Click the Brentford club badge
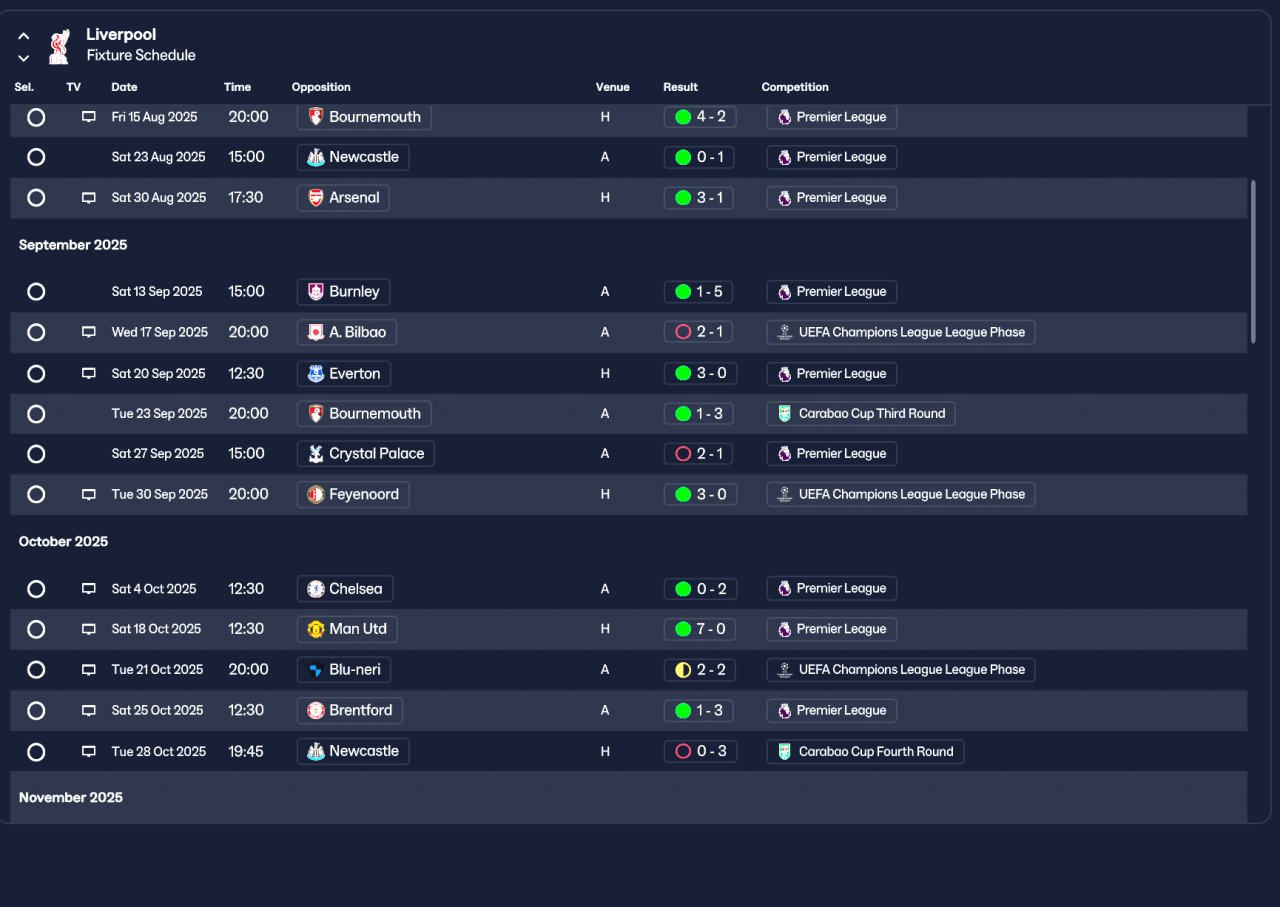Screen dimensions: 1280x907 [316, 710]
